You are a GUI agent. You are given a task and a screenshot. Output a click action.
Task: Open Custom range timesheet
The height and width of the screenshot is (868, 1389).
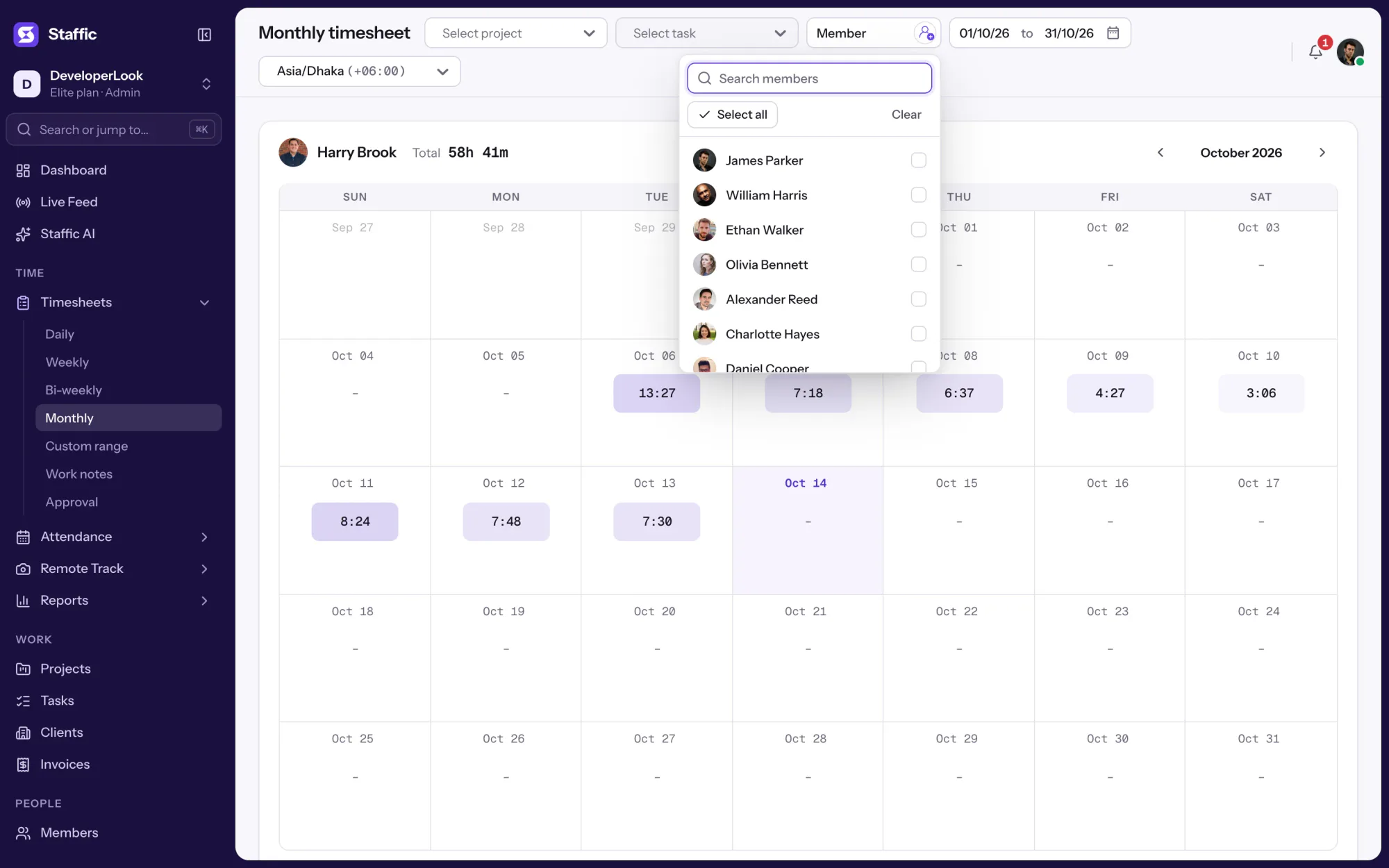pos(128,446)
